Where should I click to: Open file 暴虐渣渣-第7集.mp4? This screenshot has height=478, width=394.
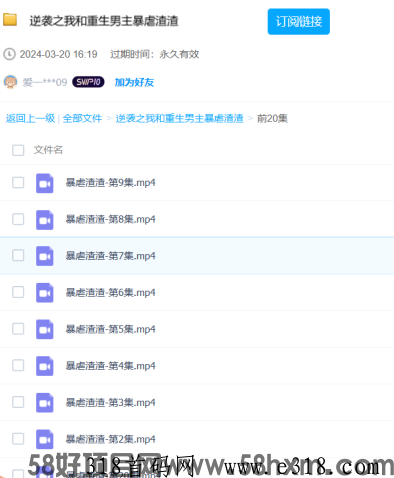(111, 256)
